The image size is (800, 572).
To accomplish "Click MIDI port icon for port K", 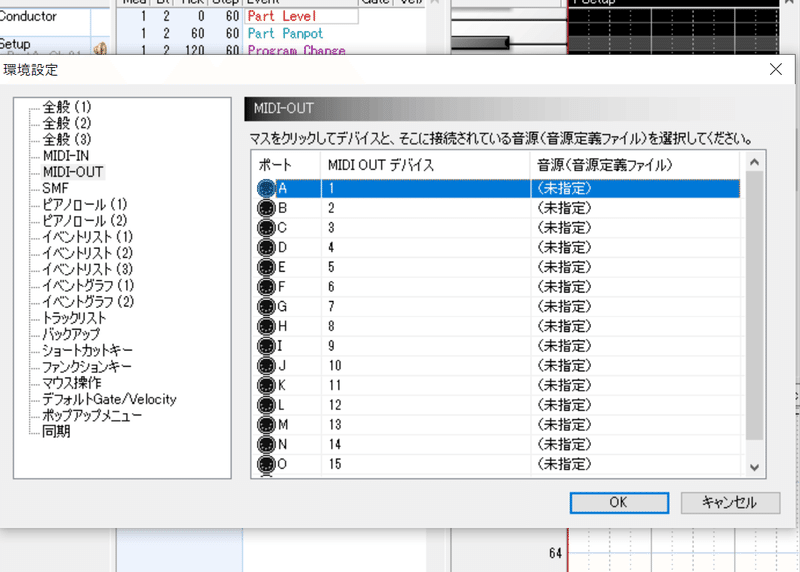I will pyautogui.click(x=266, y=385).
